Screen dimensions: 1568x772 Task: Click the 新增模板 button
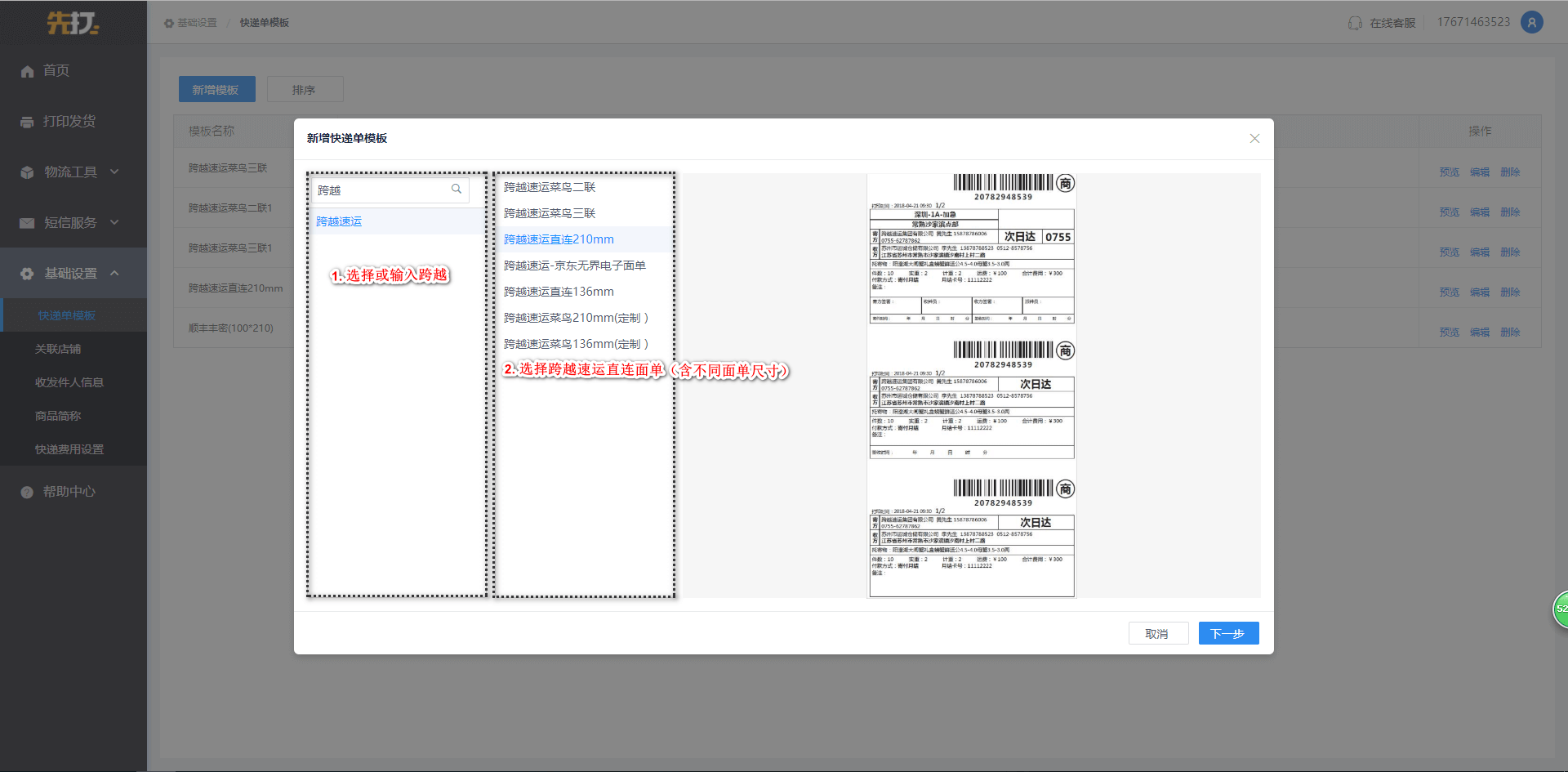coord(217,89)
